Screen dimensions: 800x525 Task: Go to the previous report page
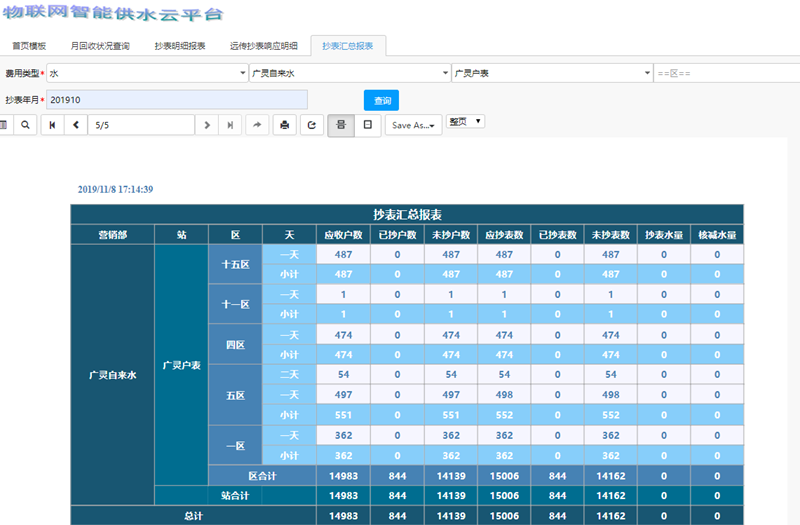pos(76,125)
